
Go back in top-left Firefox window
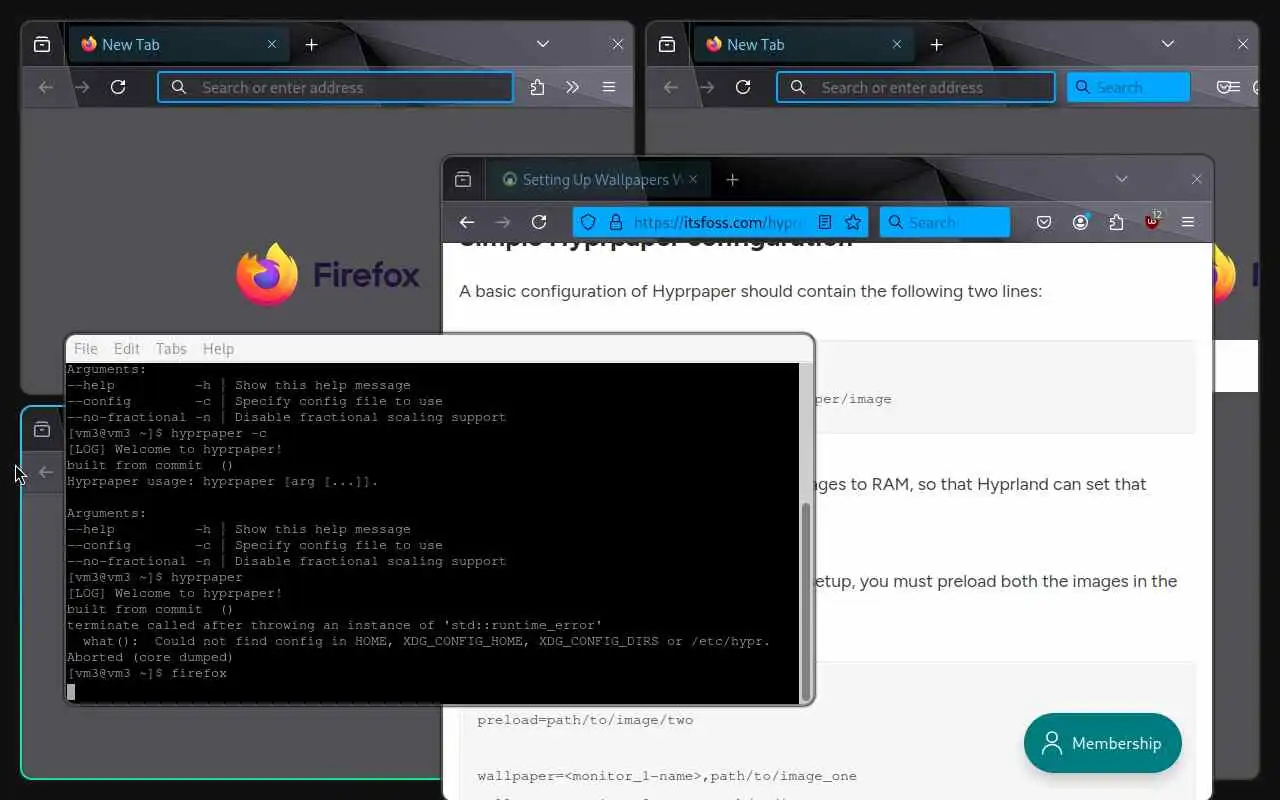(46, 87)
